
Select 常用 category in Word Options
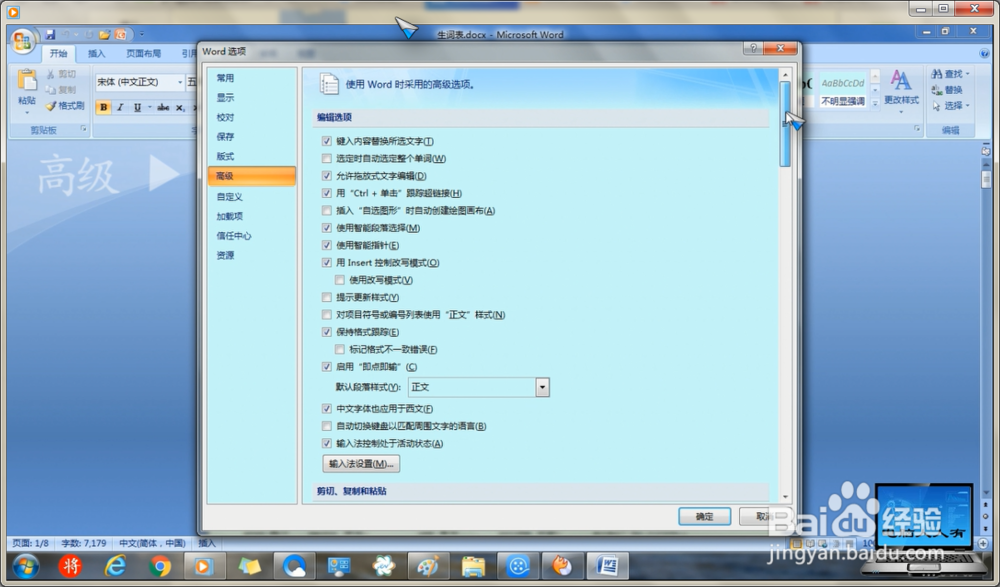pyautogui.click(x=251, y=78)
